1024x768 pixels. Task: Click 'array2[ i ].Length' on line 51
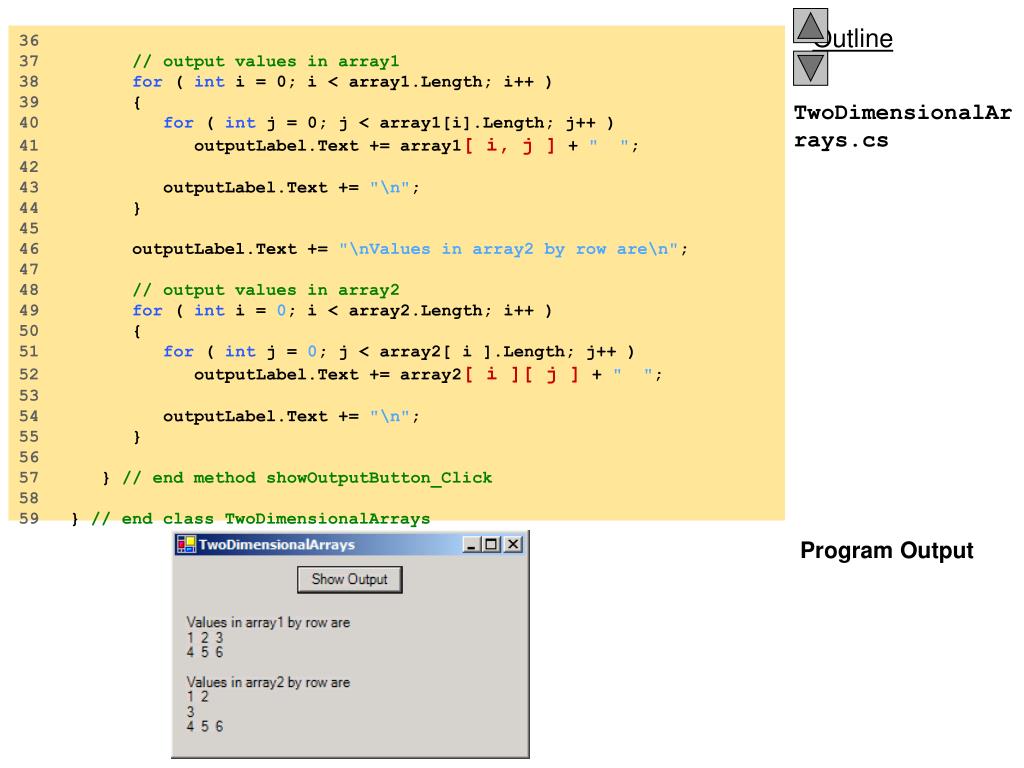point(472,351)
